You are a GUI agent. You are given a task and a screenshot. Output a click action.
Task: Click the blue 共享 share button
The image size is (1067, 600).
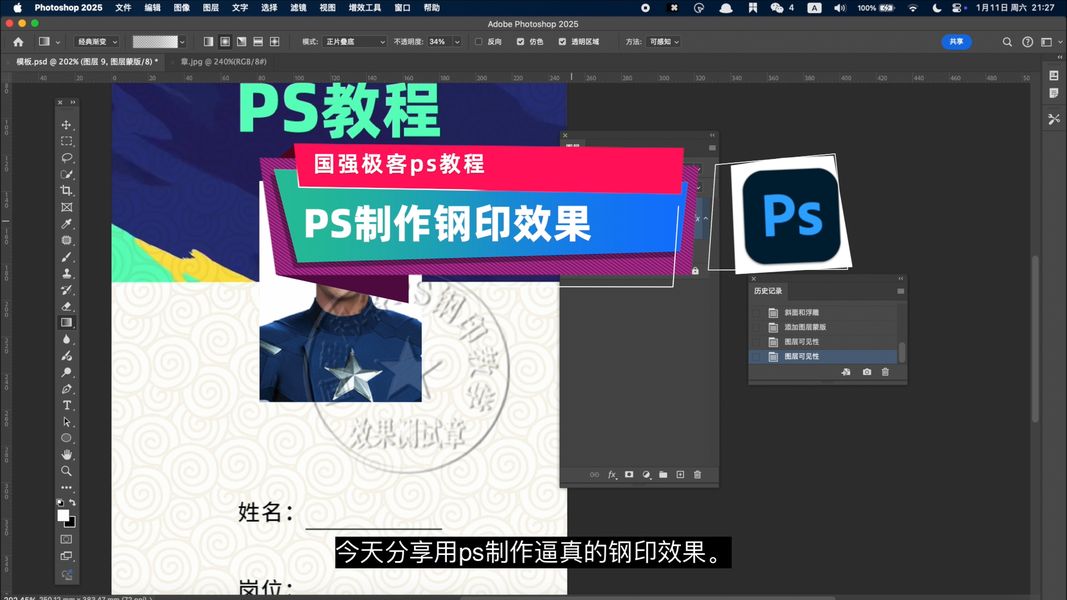click(956, 41)
